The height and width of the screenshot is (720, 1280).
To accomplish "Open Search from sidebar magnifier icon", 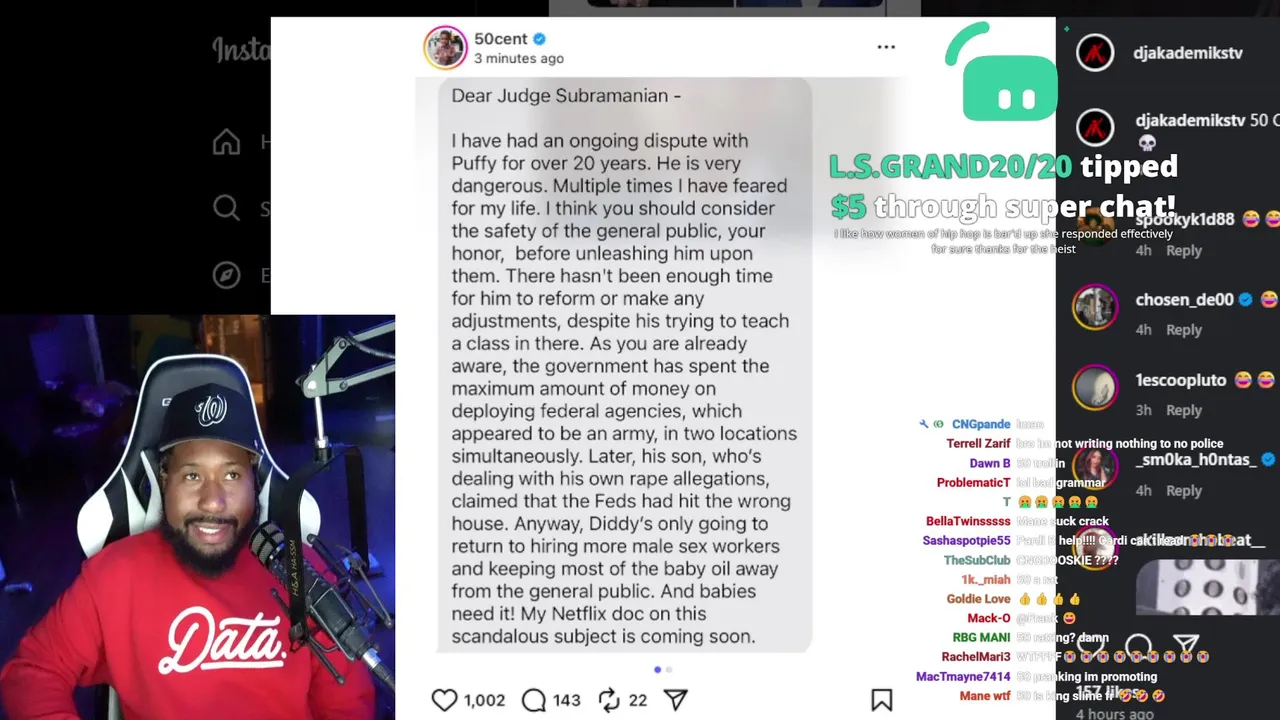I will pos(226,208).
